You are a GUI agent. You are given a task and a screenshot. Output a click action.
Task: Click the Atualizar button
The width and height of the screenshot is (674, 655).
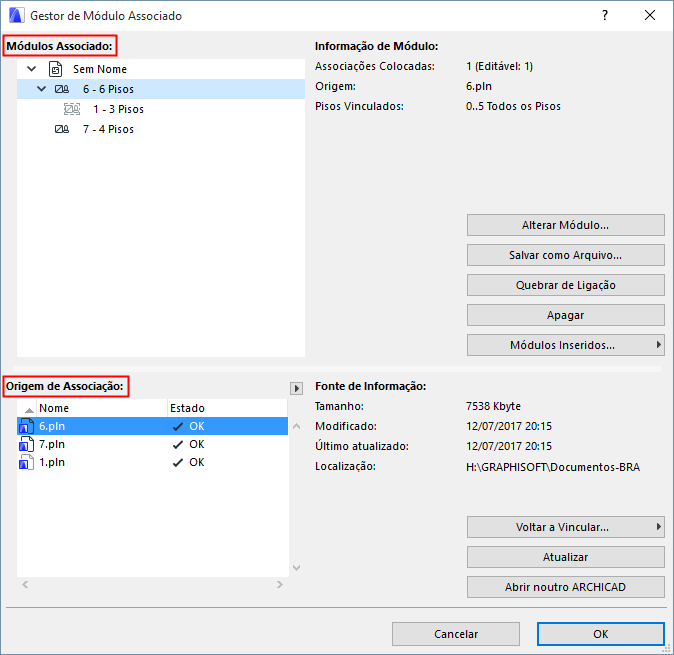566,557
